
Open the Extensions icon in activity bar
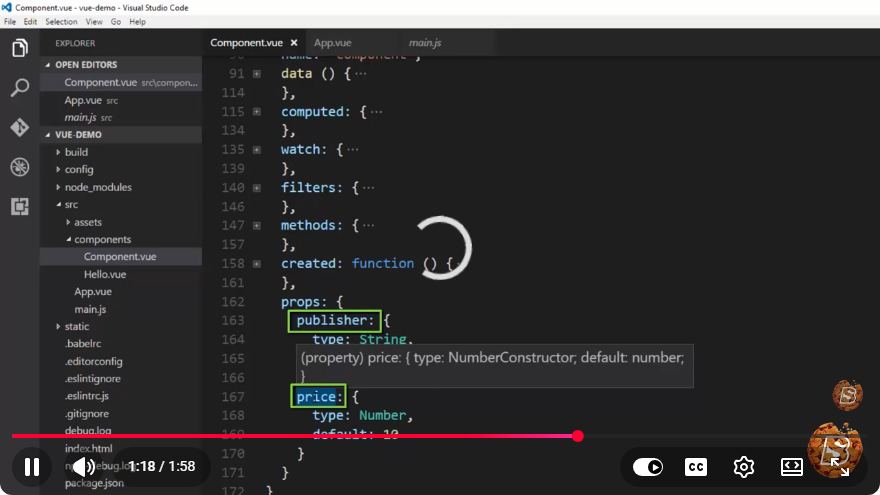20,207
